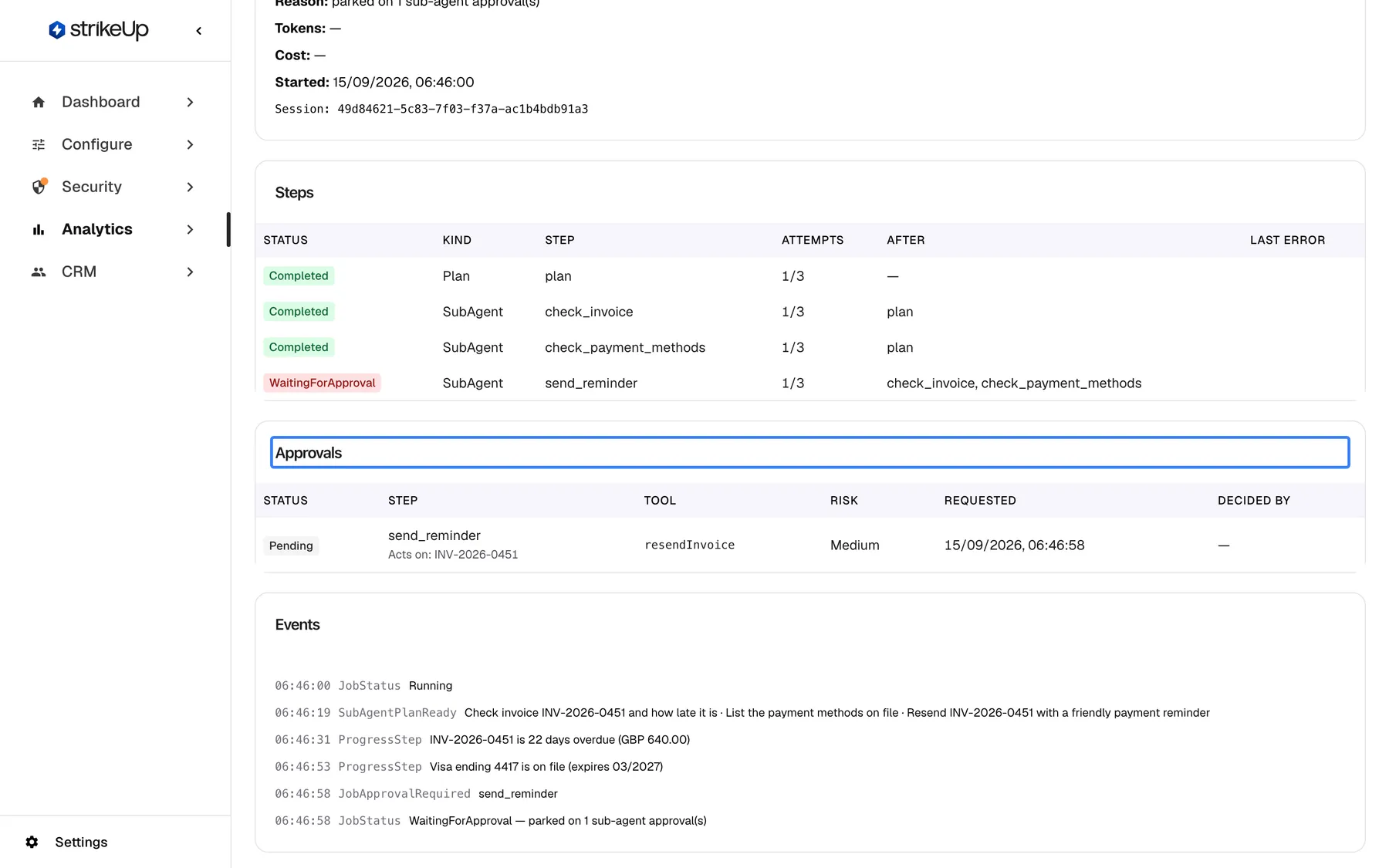This screenshot has width=1389, height=868.
Task: Click the Steps section heading
Action: (x=294, y=193)
